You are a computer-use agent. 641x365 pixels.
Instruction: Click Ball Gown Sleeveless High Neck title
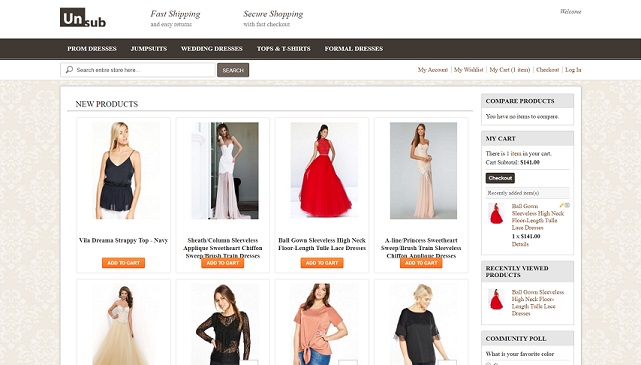tap(322, 244)
